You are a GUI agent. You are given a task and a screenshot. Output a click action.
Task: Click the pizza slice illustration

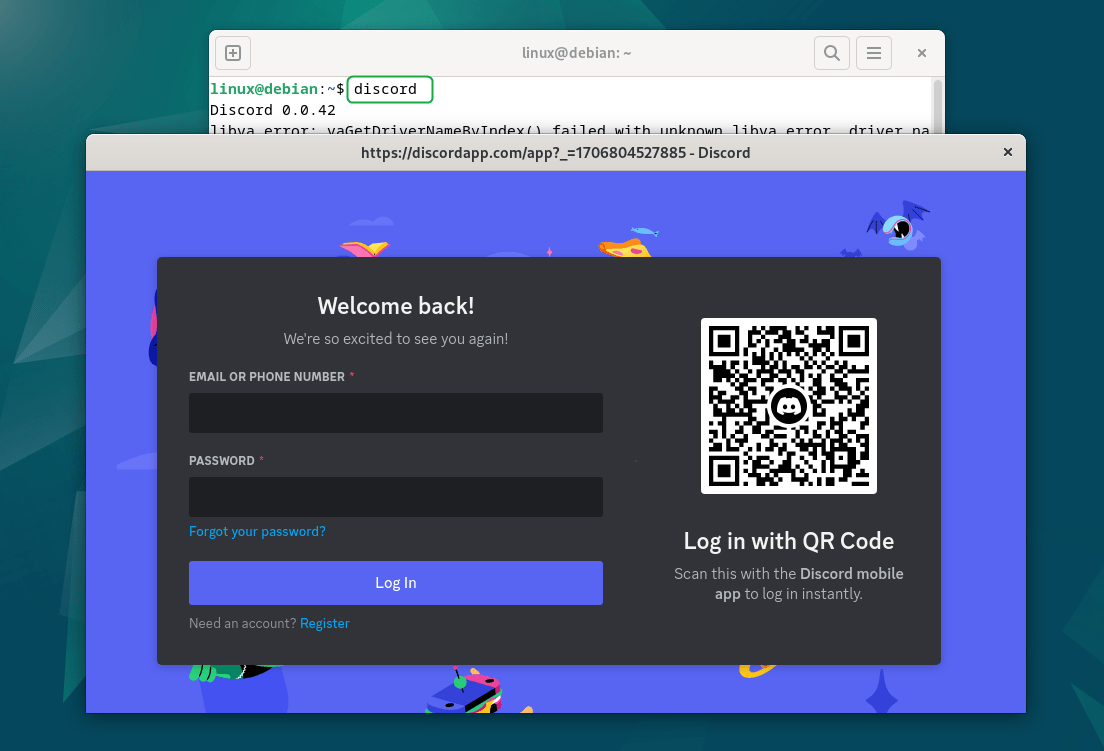625,245
